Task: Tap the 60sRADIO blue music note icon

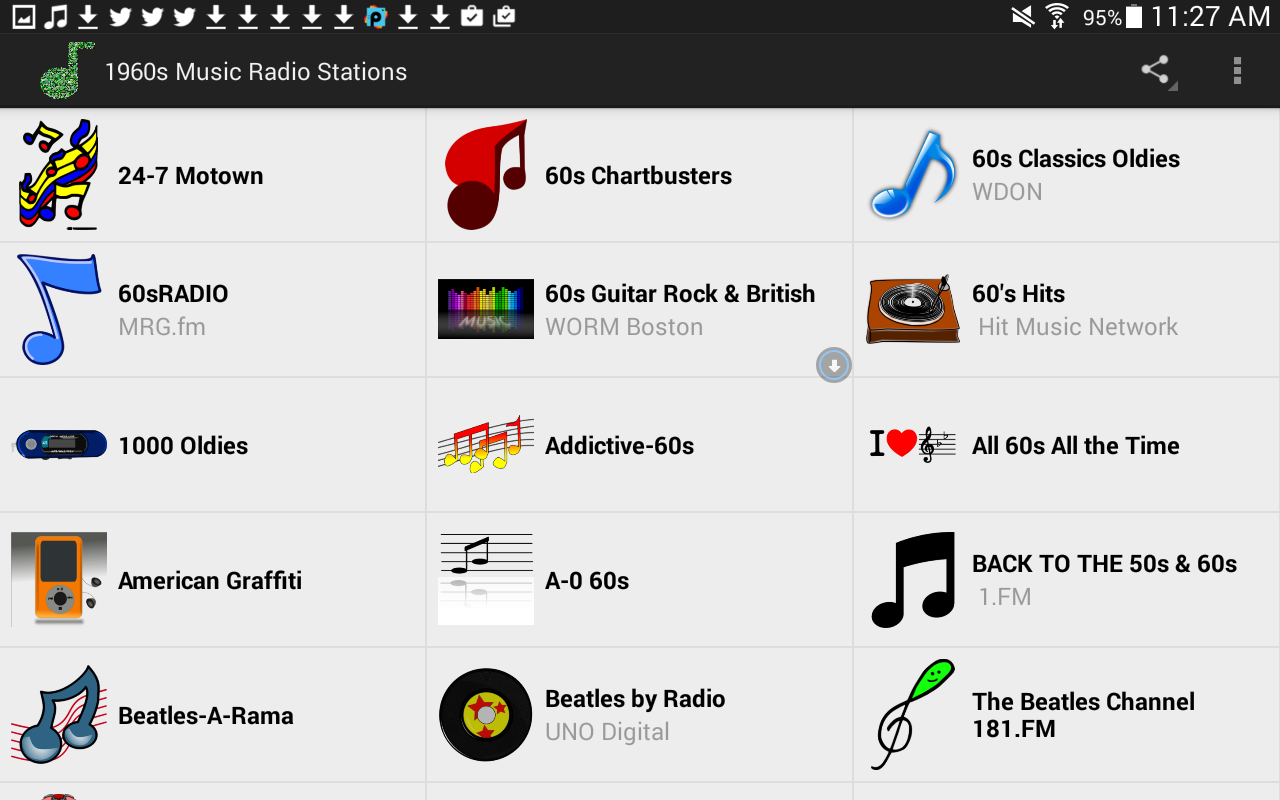Action: click(x=59, y=309)
